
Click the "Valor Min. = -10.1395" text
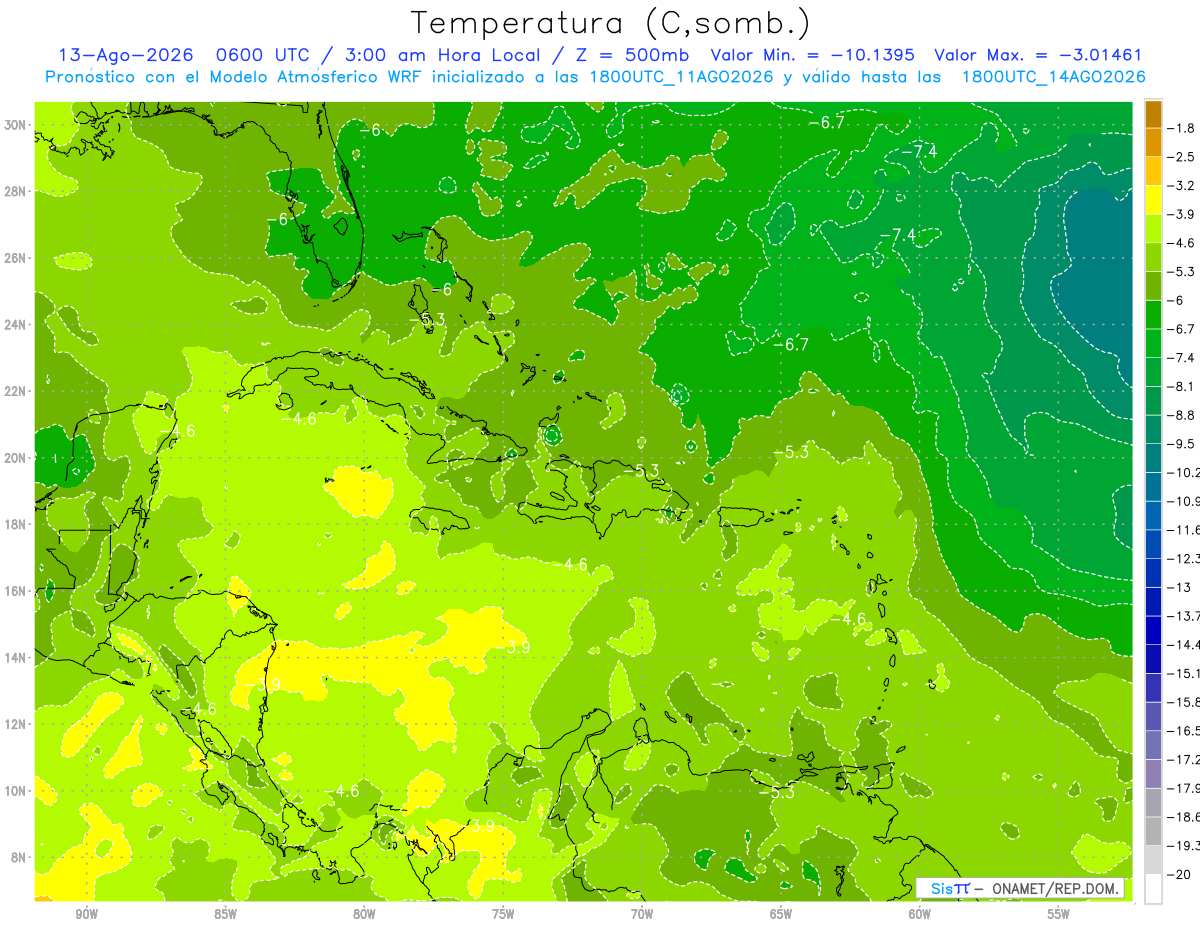pyautogui.click(x=814, y=56)
